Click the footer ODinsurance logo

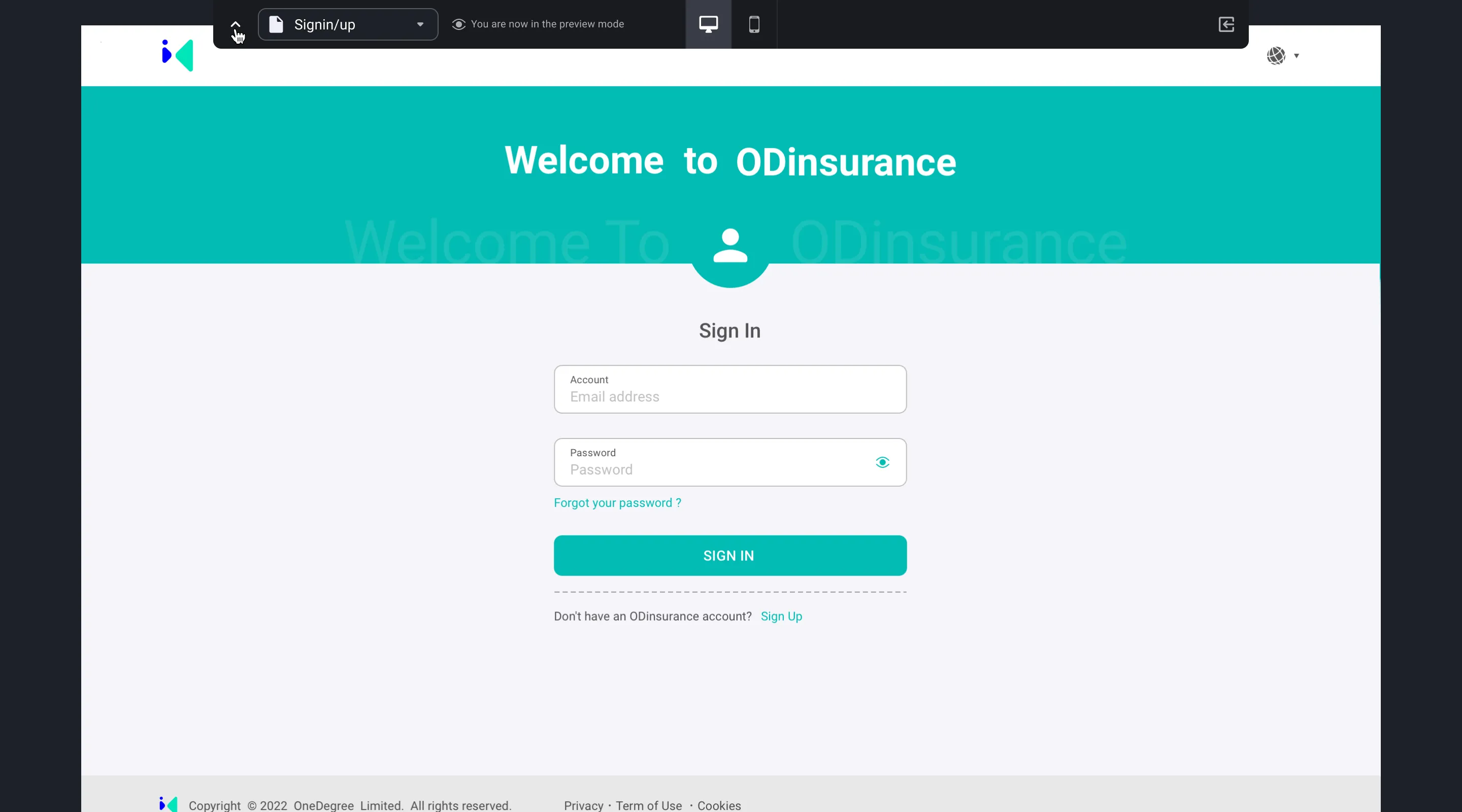pyautogui.click(x=169, y=804)
